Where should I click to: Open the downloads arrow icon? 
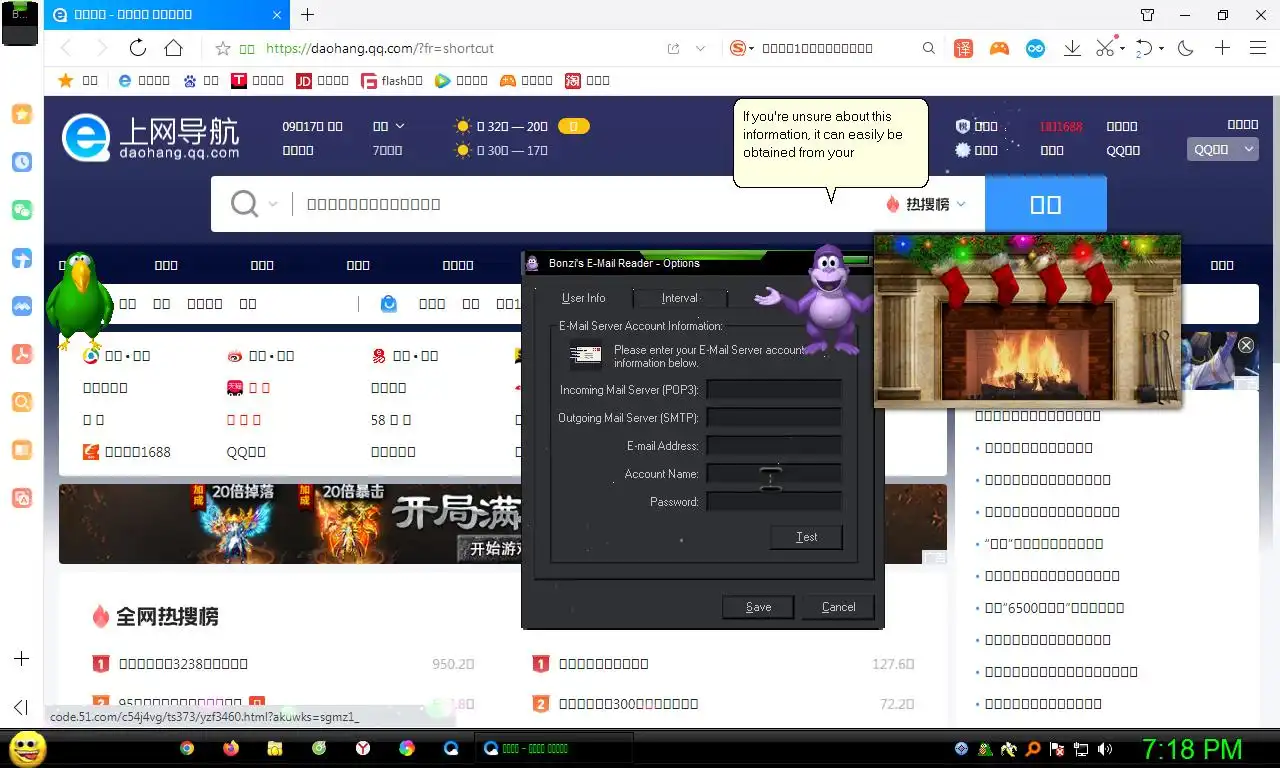pos(1072,48)
